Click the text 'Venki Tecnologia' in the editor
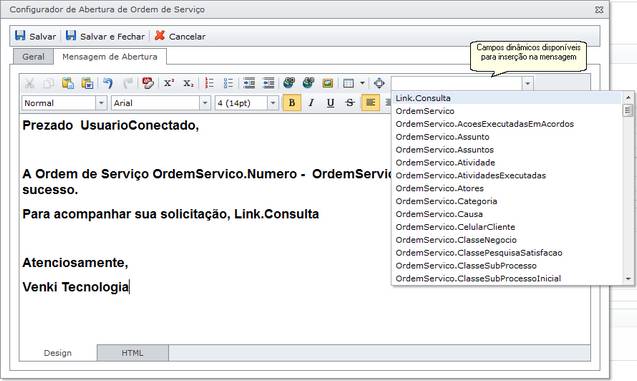 76,287
